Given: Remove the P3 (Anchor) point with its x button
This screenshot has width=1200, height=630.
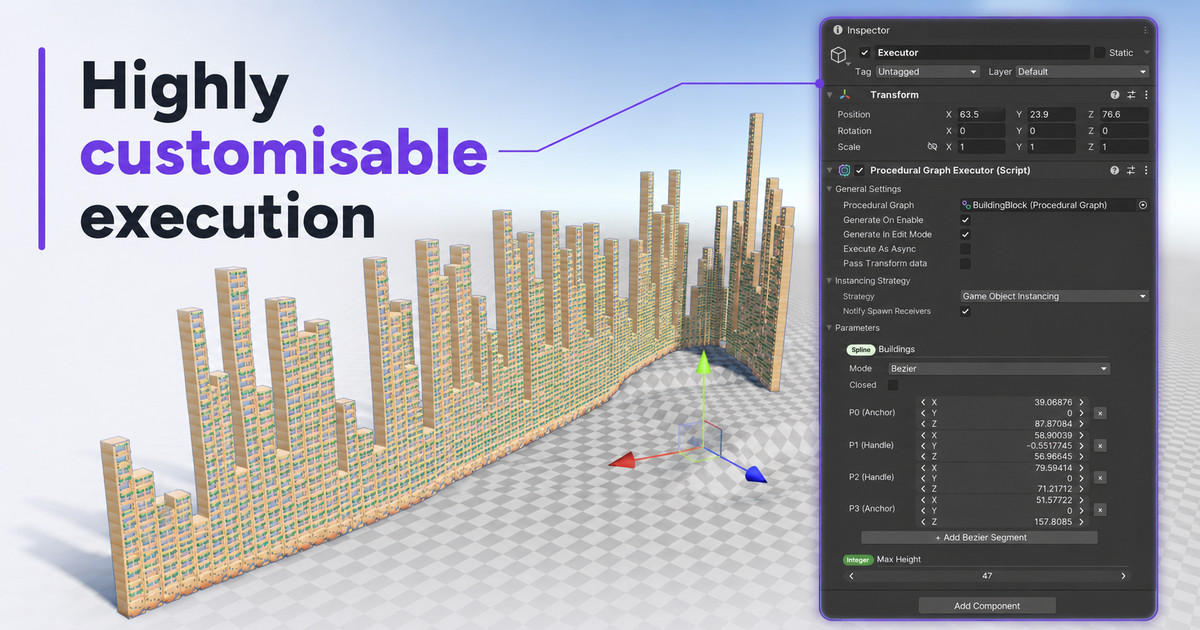Looking at the screenshot, I should point(1099,510).
